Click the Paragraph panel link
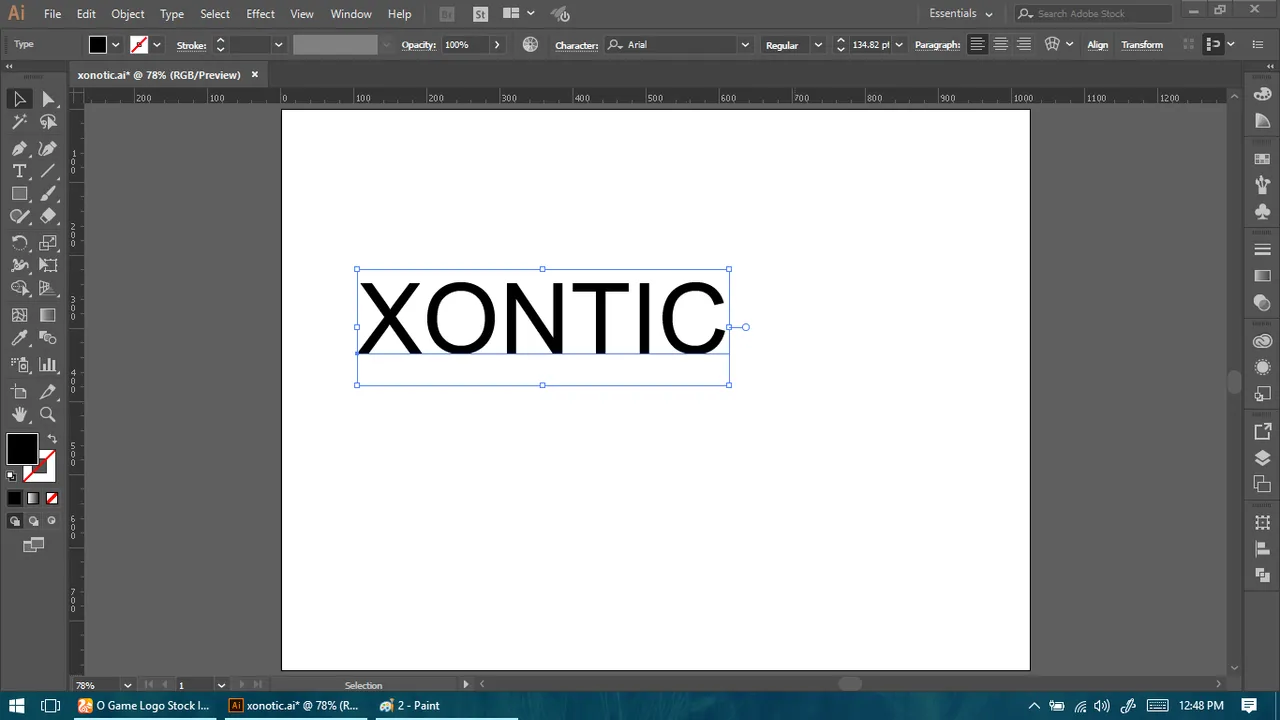This screenshot has width=1280, height=720. tap(937, 45)
